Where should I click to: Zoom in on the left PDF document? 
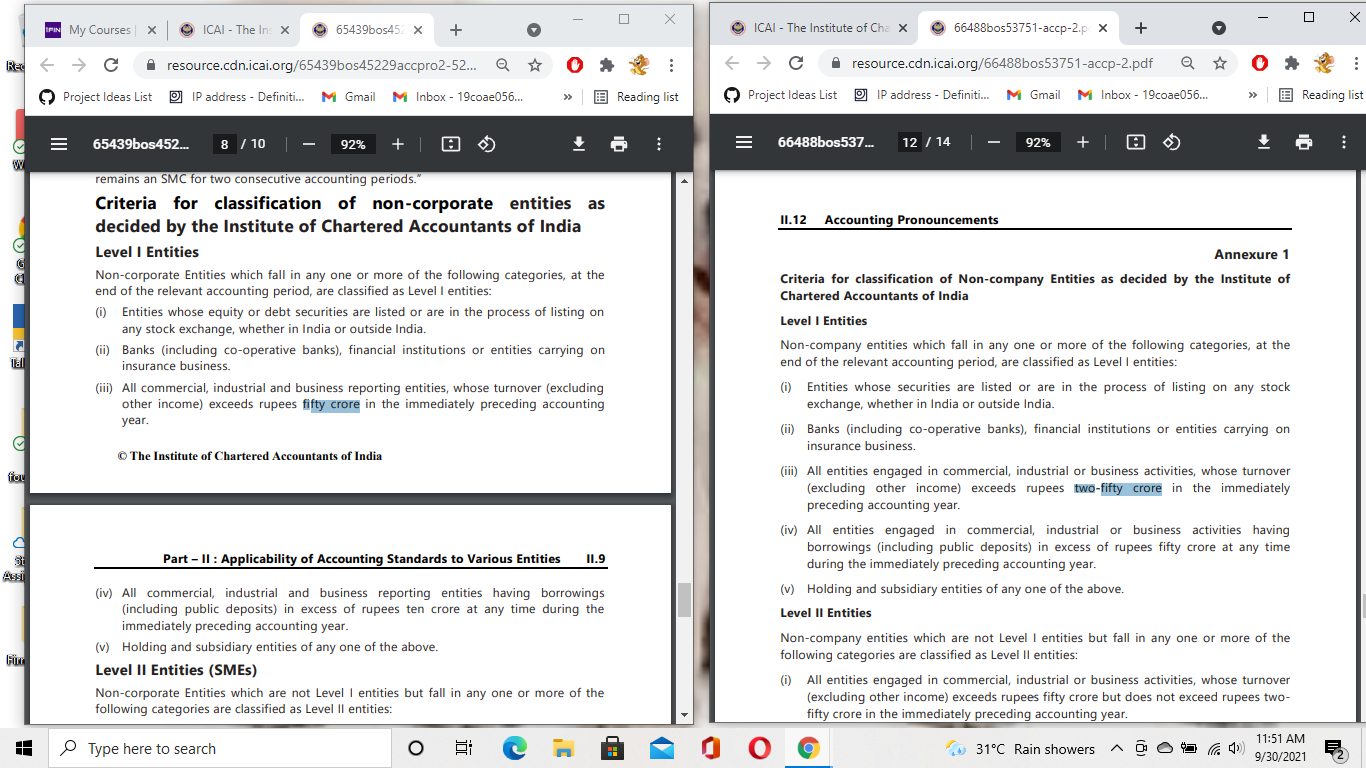pyautogui.click(x=398, y=144)
